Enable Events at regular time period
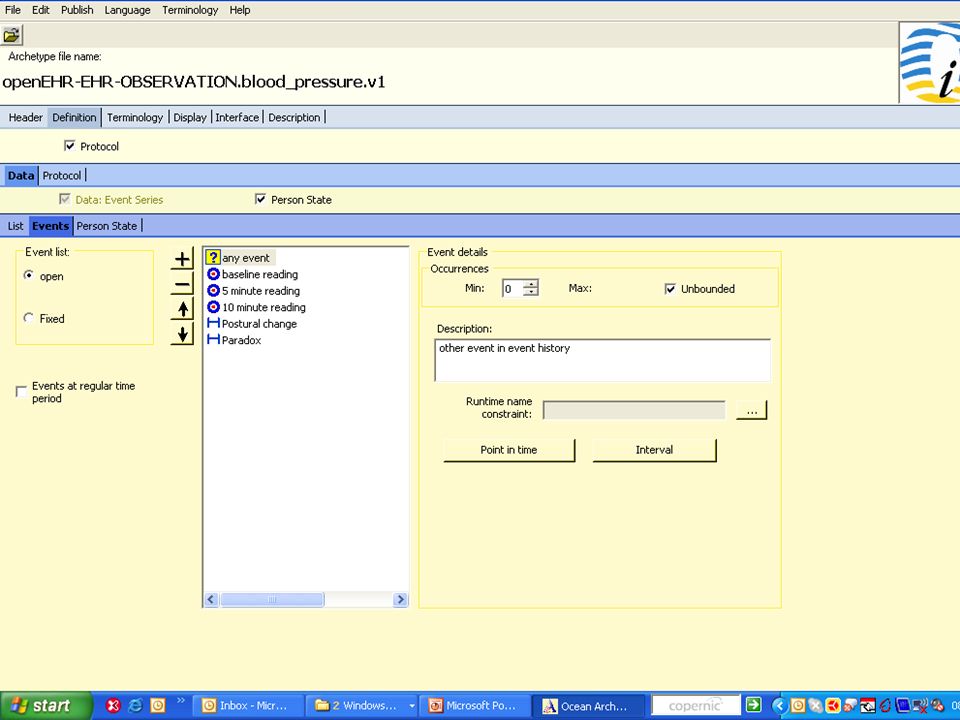 point(21,391)
